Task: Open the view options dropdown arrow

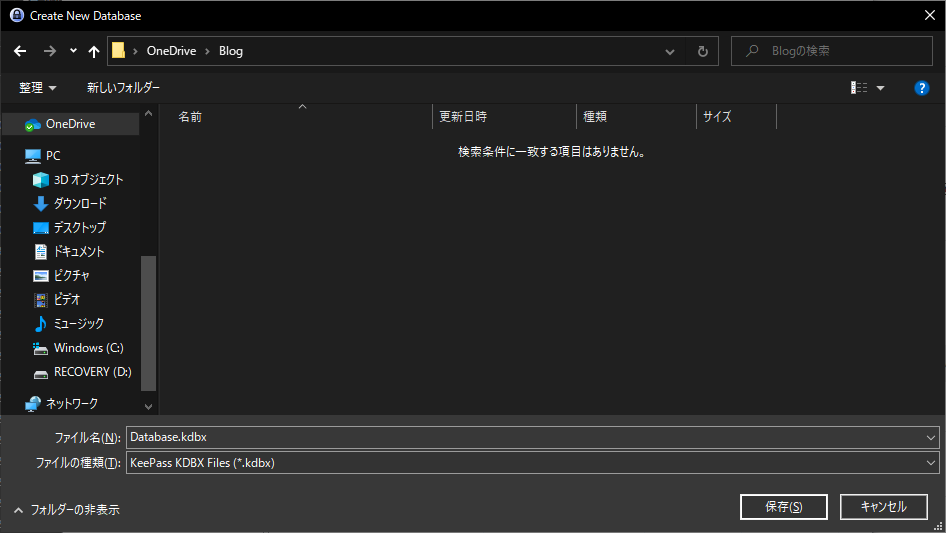Action: (x=881, y=88)
